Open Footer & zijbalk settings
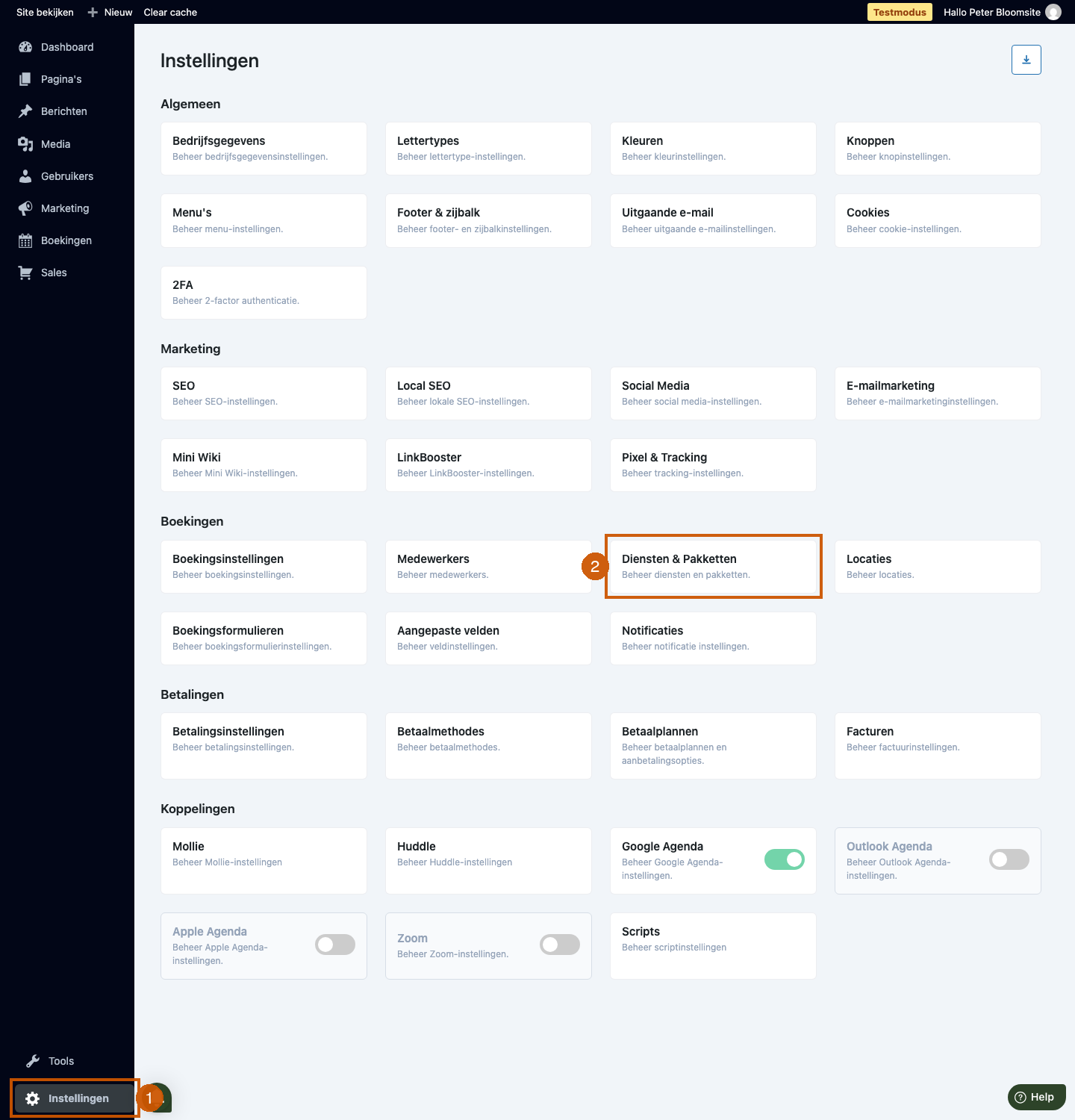The height and width of the screenshot is (1120, 1075). (488, 220)
